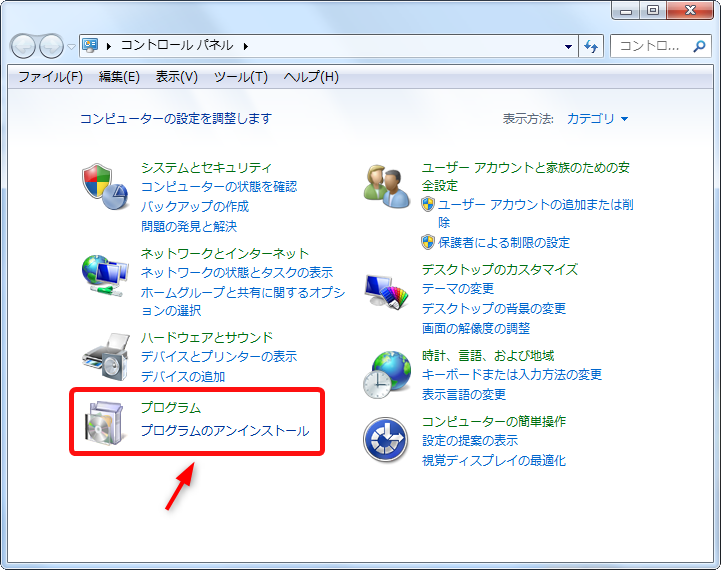Screen dimensions: 721x570
Task: Open the 表示(V) menu
Action: (177, 77)
